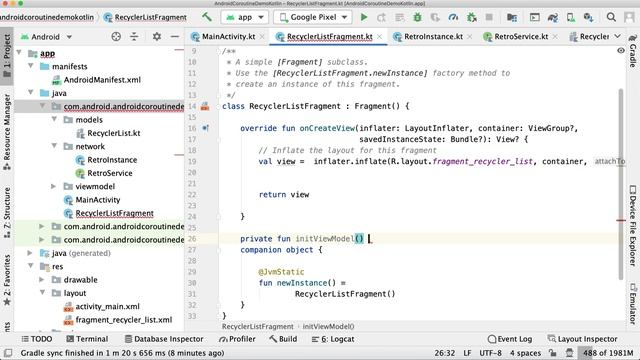Open AndroidManifest.xml in project tree

97,80
